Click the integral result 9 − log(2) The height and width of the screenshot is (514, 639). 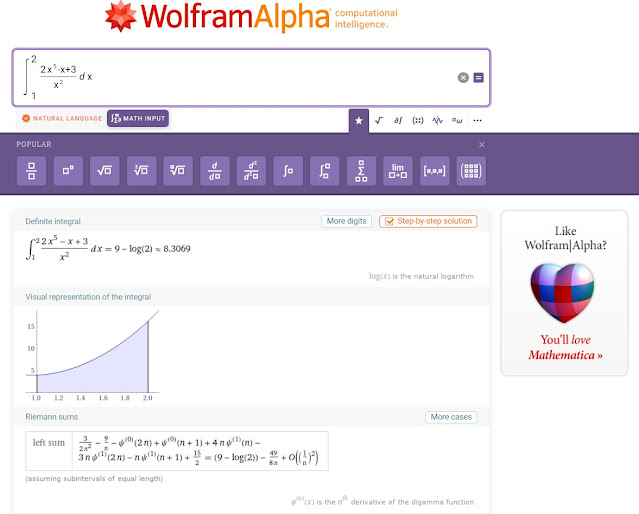coord(133,249)
